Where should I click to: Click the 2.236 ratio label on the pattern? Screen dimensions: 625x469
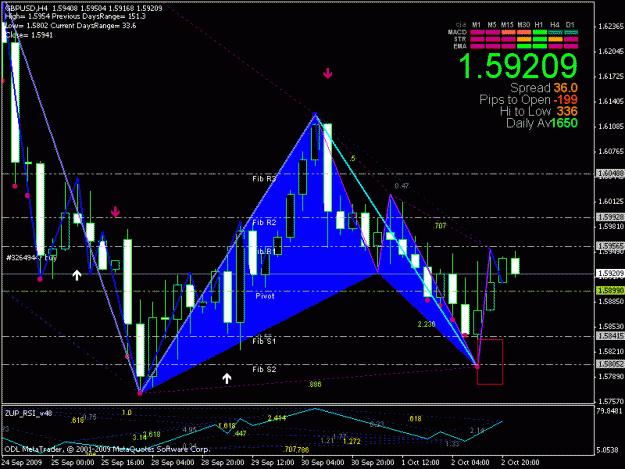pos(426,324)
